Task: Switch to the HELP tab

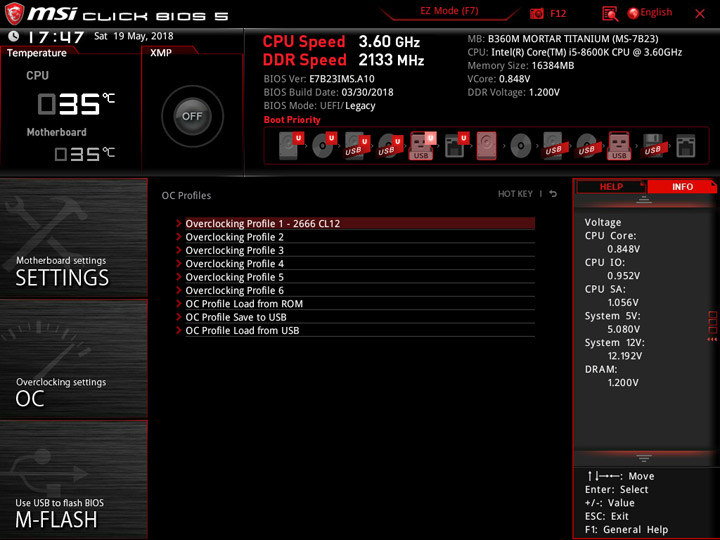Action: 611,187
